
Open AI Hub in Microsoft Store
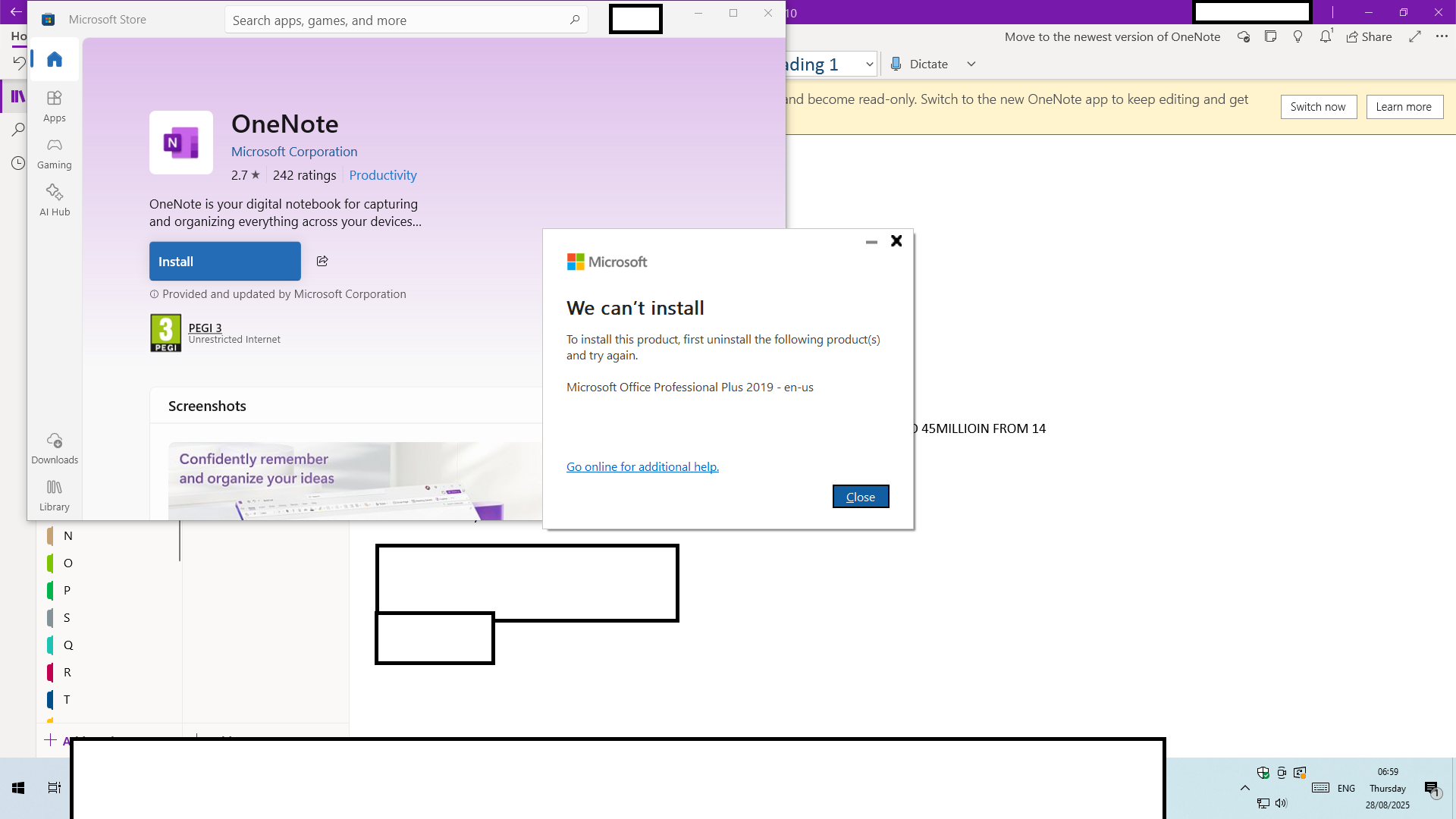(x=55, y=200)
